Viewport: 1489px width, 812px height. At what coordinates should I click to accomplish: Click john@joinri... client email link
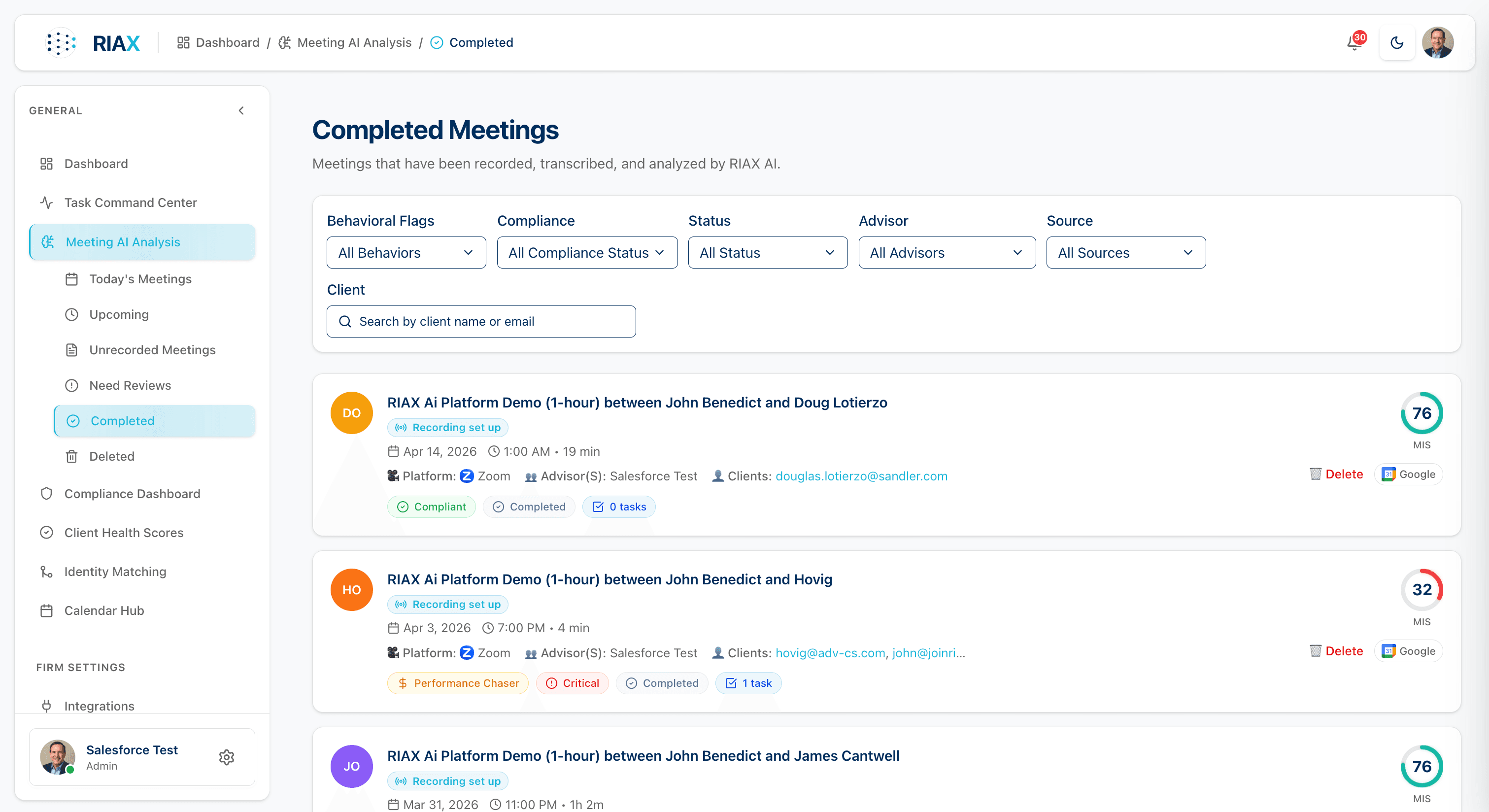pyautogui.click(x=928, y=653)
